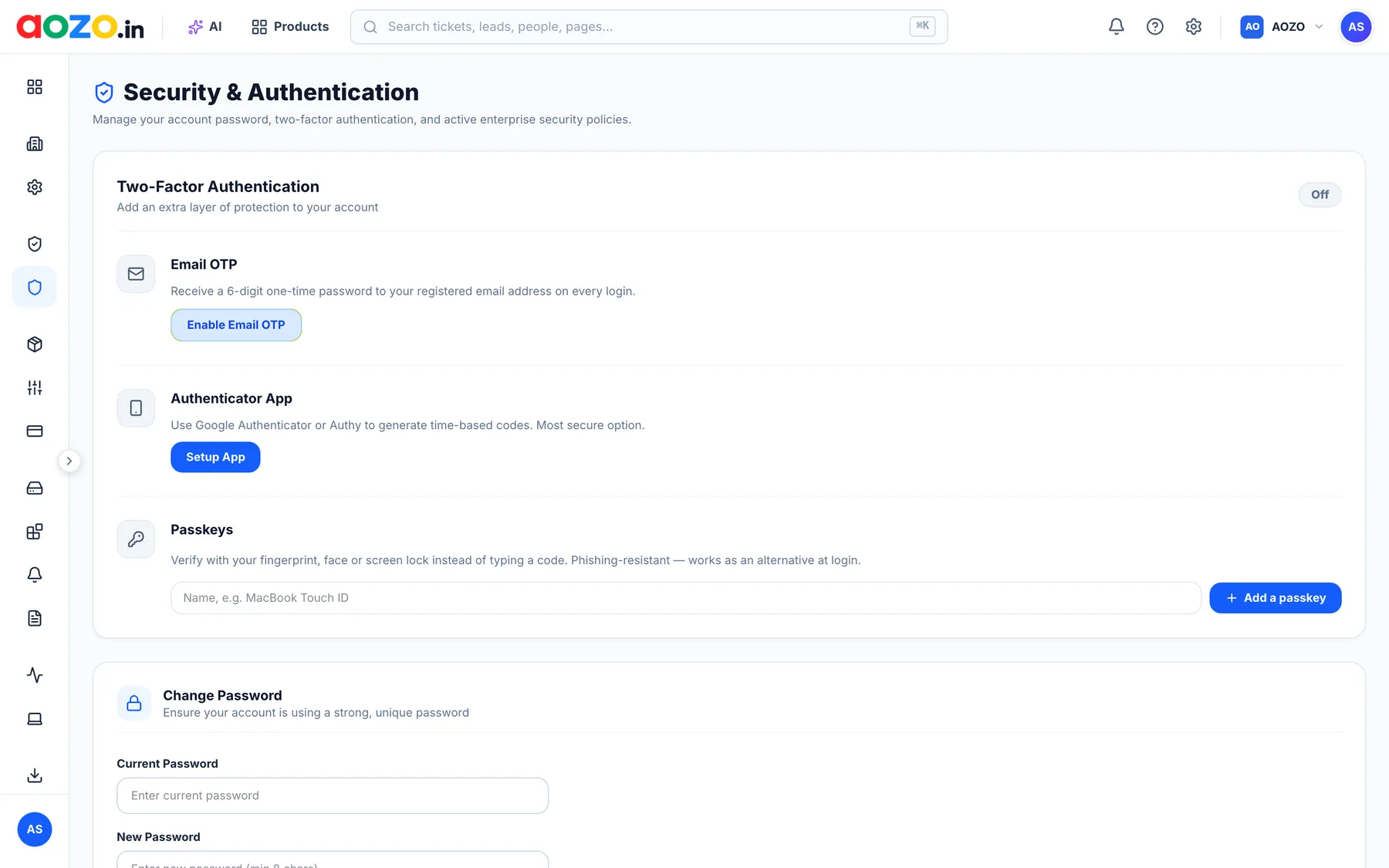Image resolution: width=1389 pixels, height=868 pixels.
Task: Open the cube package icon in sidebar
Action: click(35, 344)
